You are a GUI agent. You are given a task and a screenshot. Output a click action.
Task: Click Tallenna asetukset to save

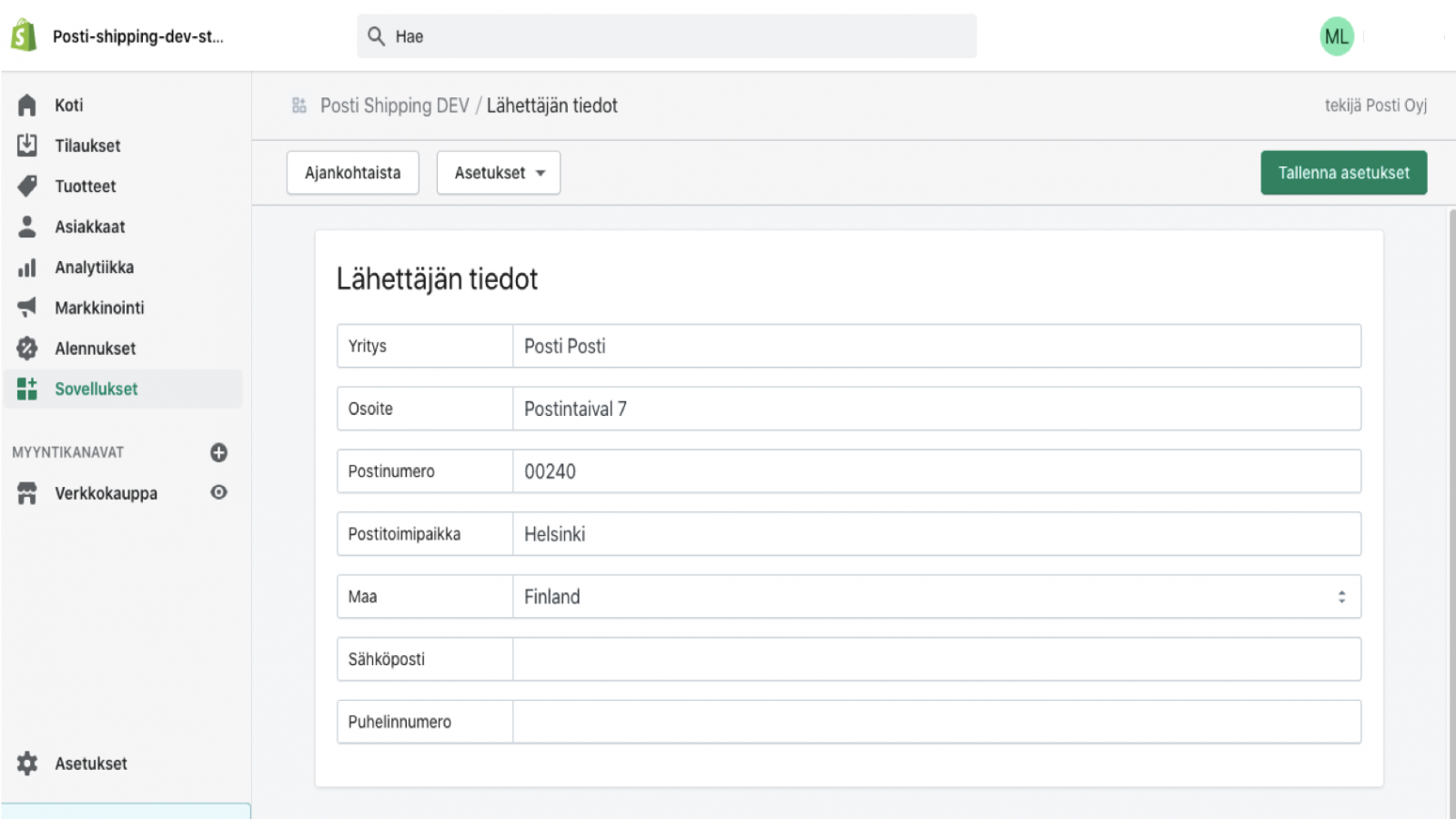click(1344, 173)
